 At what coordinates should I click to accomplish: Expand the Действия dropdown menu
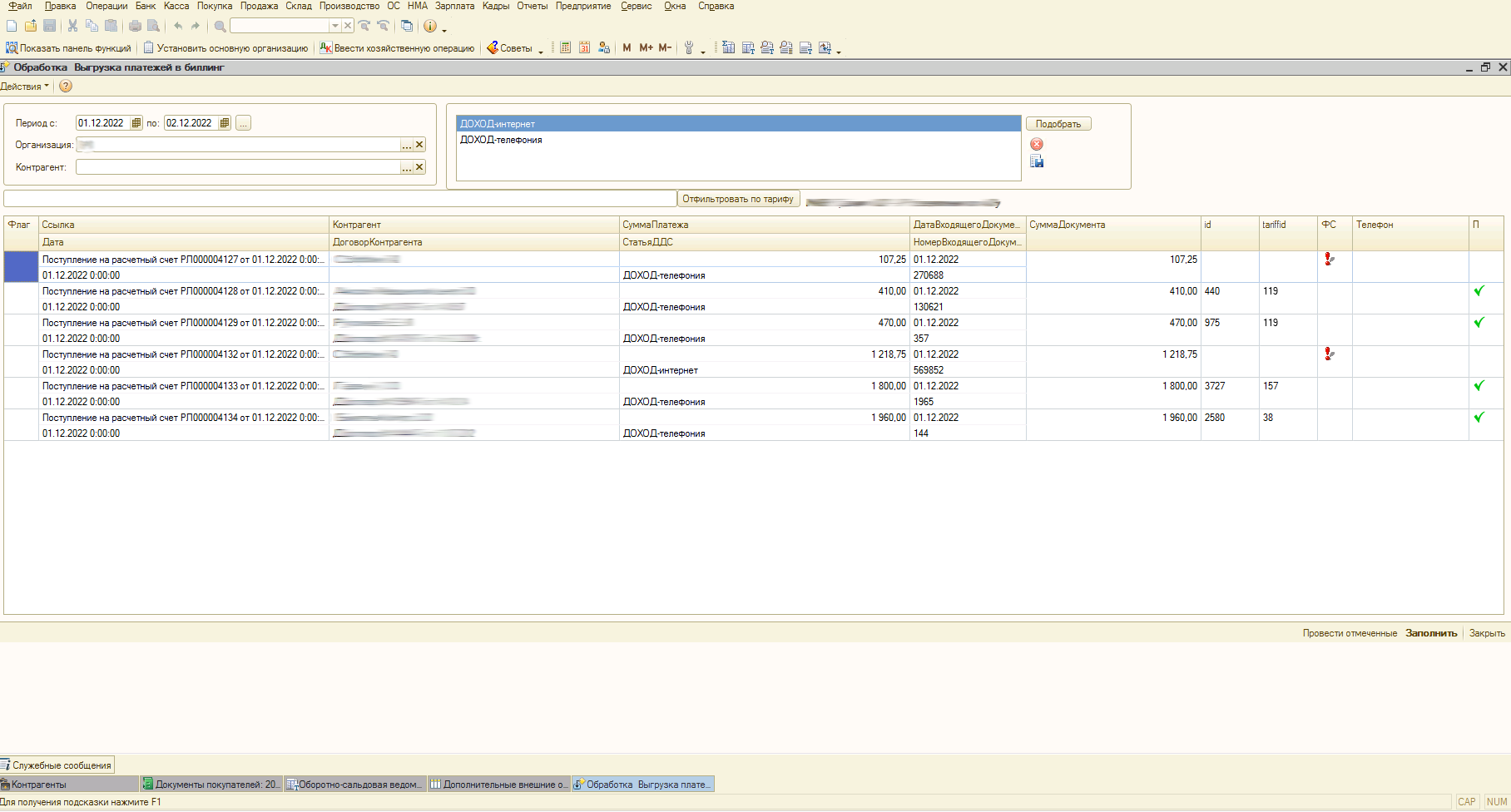[x=25, y=87]
